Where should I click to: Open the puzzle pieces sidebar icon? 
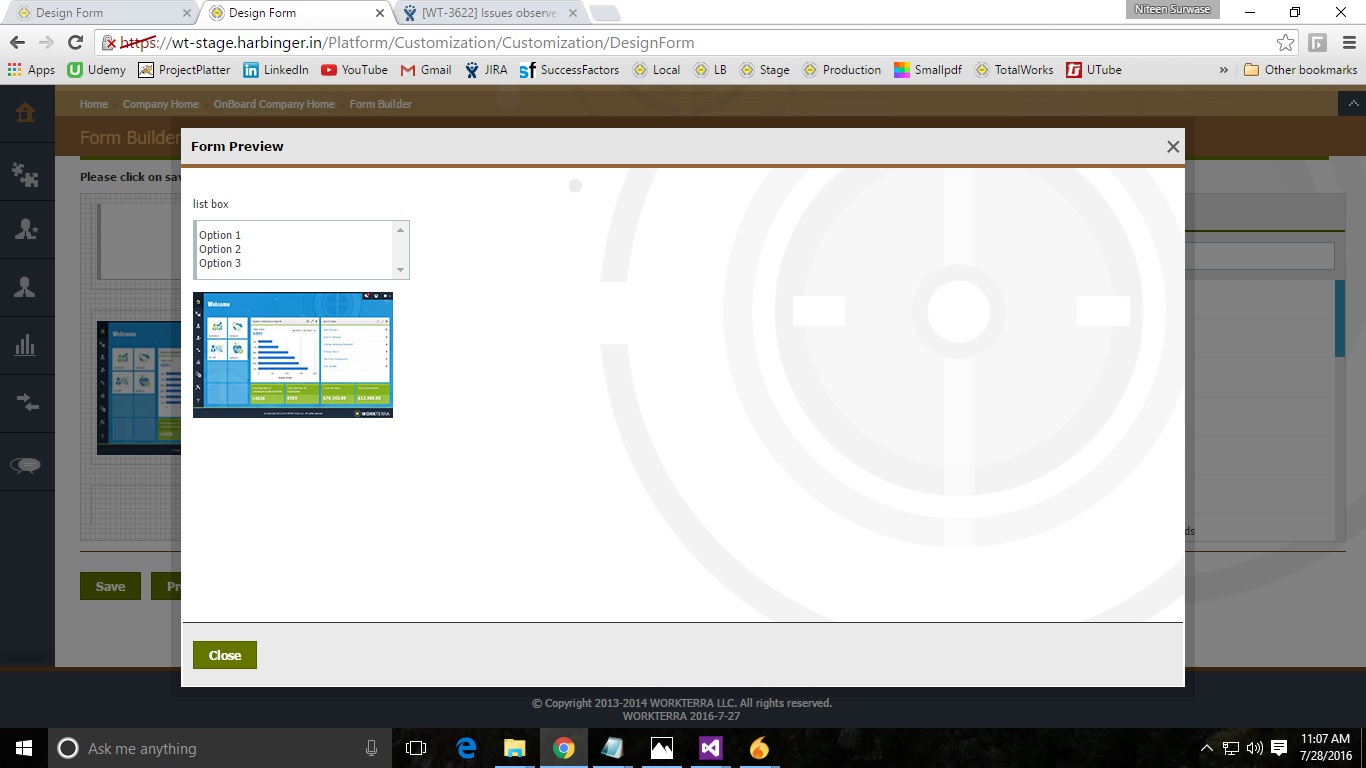26,174
